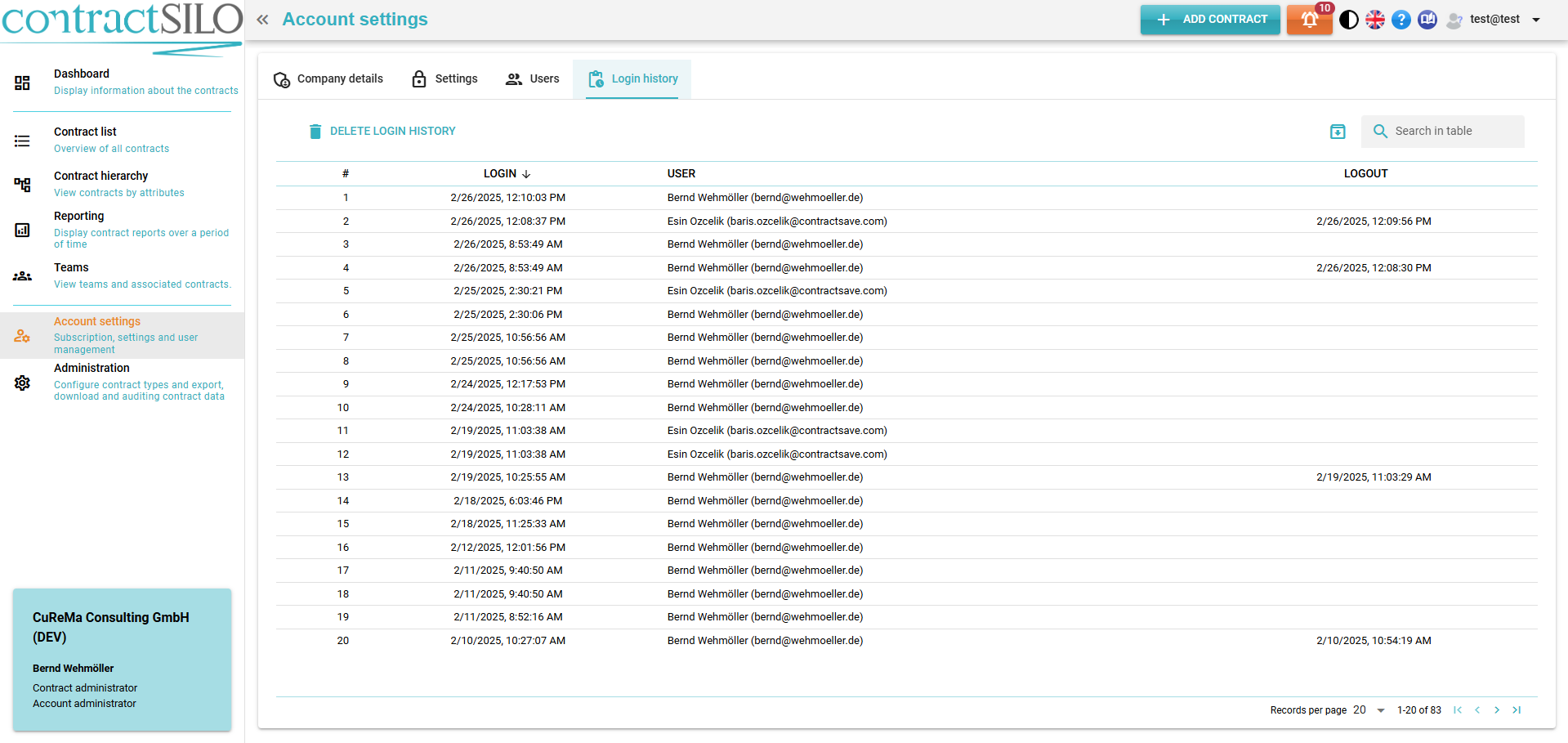Switch to the Company details tab
The height and width of the screenshot is (743, 1568).
click(x=328, y=79)
